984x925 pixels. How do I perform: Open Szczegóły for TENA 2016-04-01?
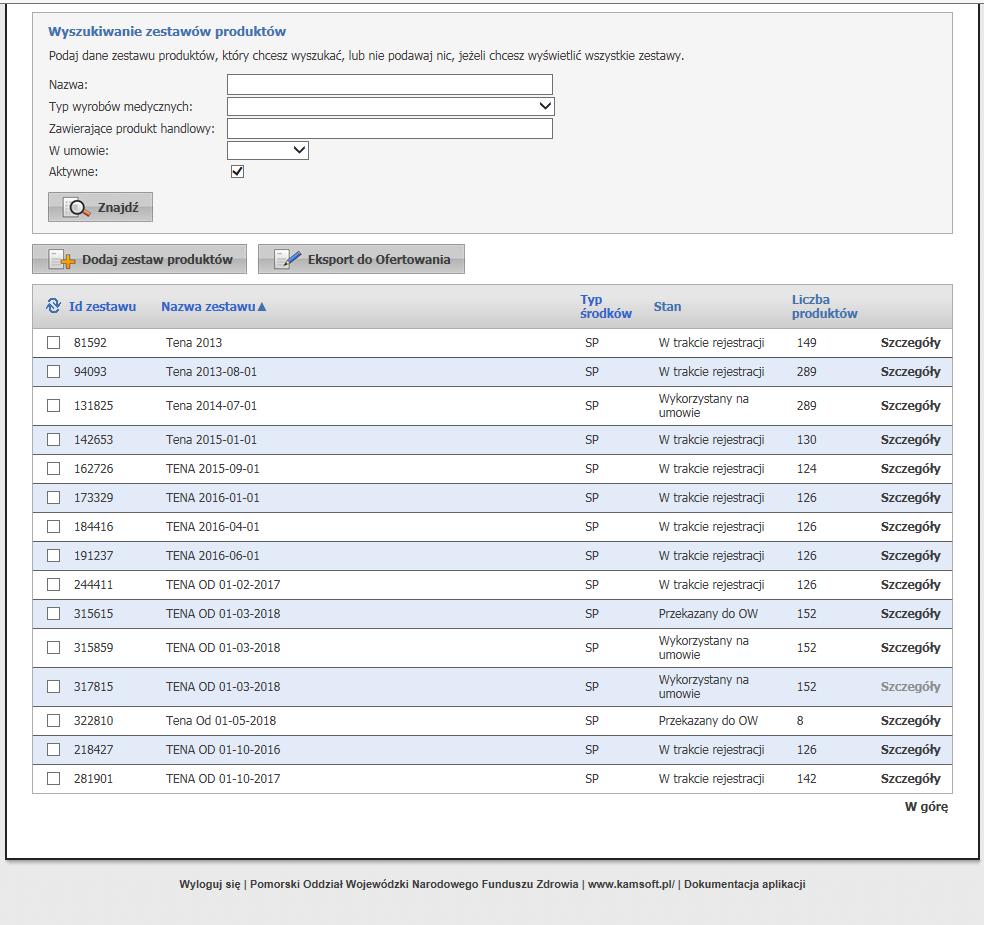click(x=910, y=526)
